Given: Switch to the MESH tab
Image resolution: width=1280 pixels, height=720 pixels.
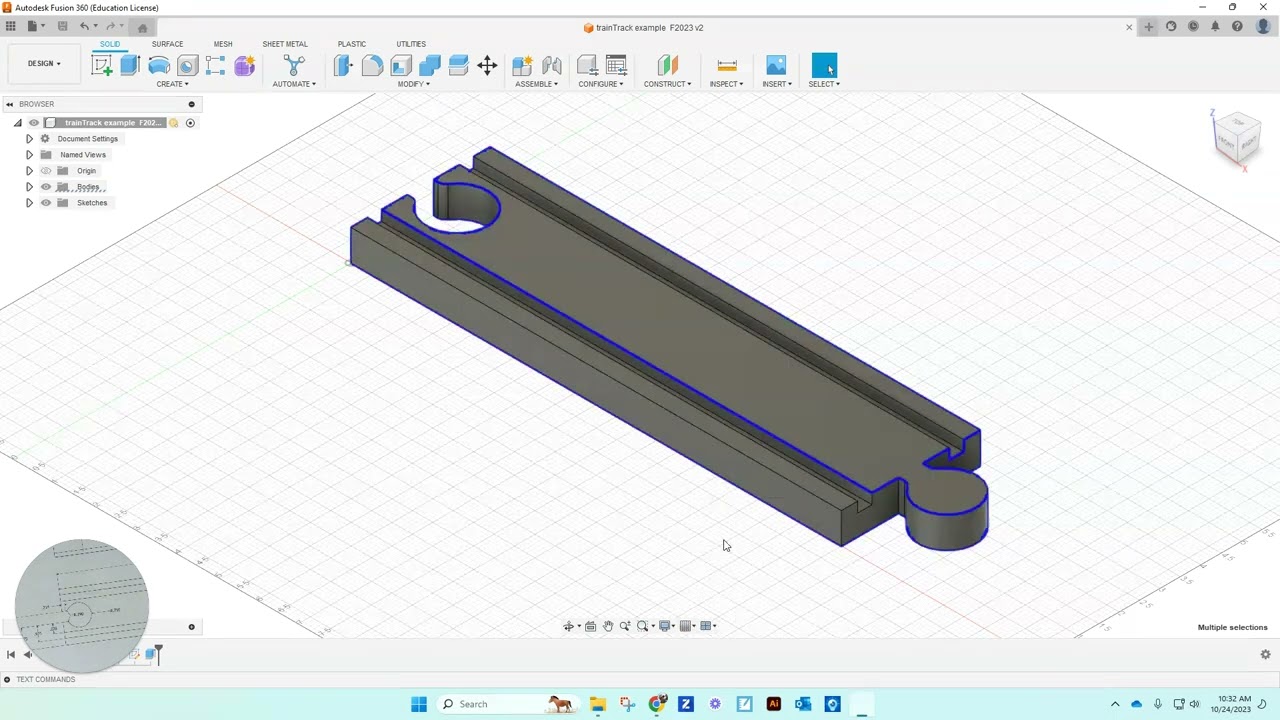Looking at the screenshot, I should click(x=223, y=44).
